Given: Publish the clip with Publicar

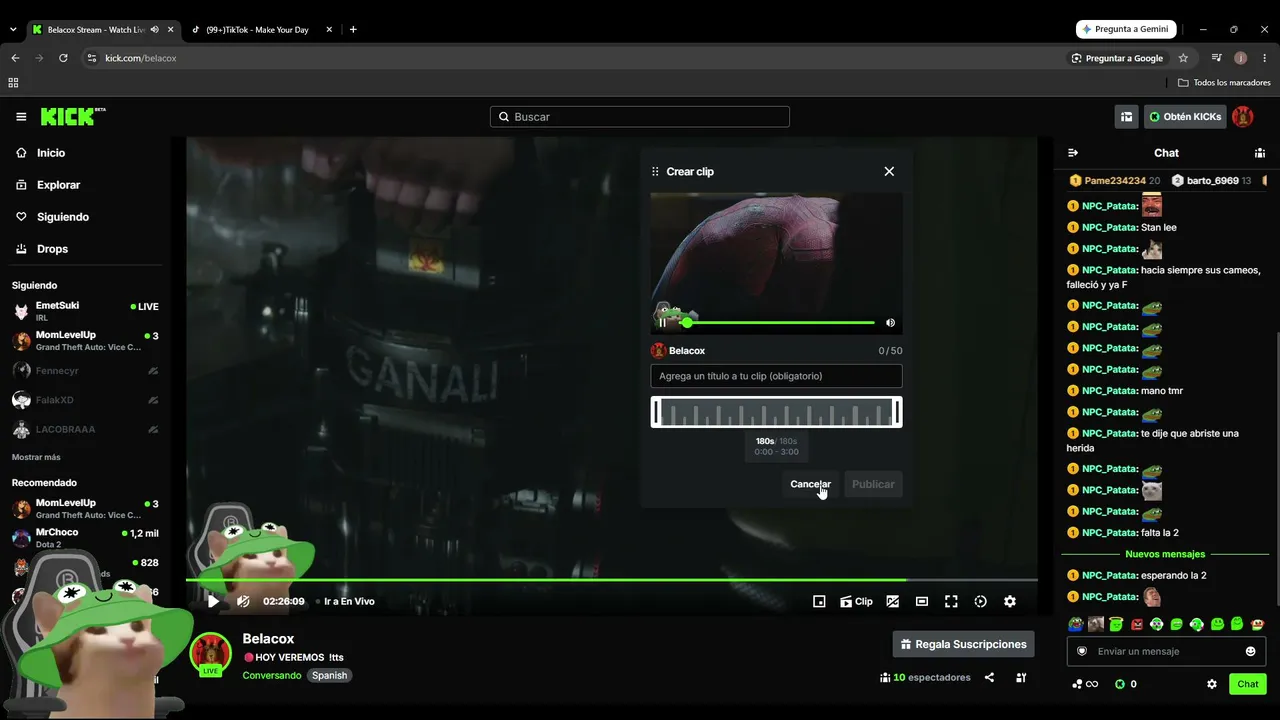Looking at the screenshot, I should (873, 484).
